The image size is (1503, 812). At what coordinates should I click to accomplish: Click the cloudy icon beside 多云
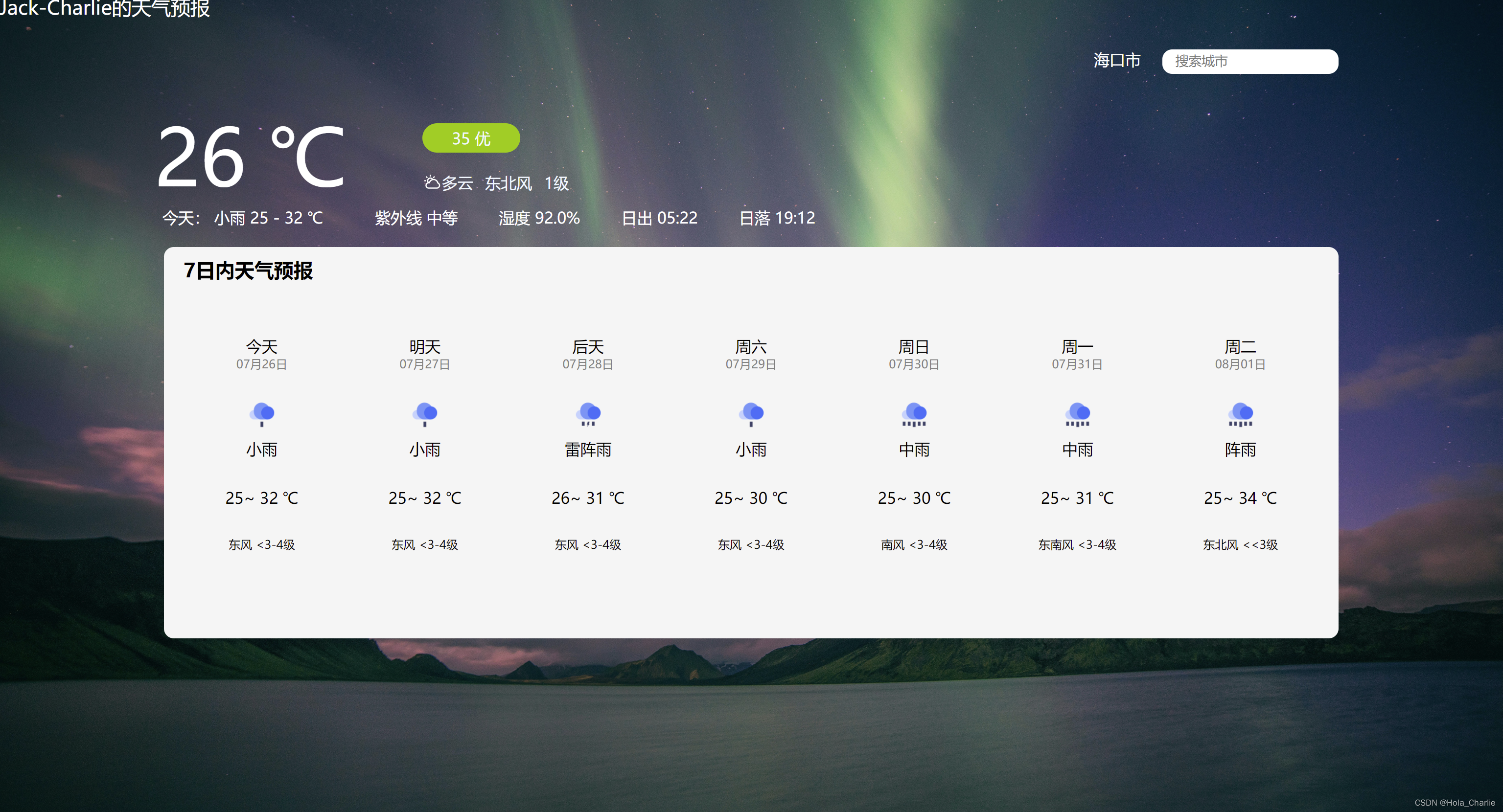pyautogui.click(x=432, y=182)
